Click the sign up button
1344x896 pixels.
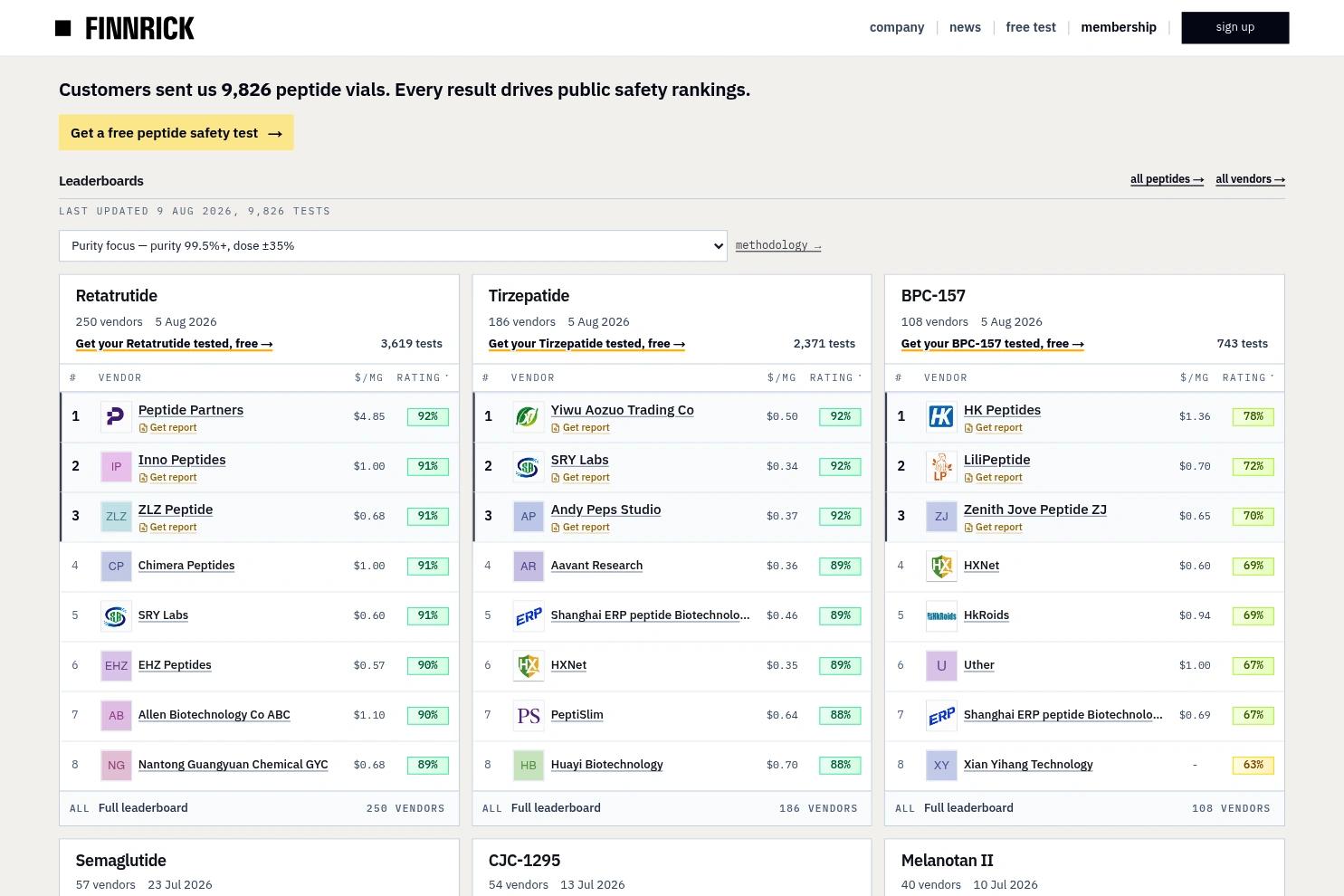point(1235,27)
